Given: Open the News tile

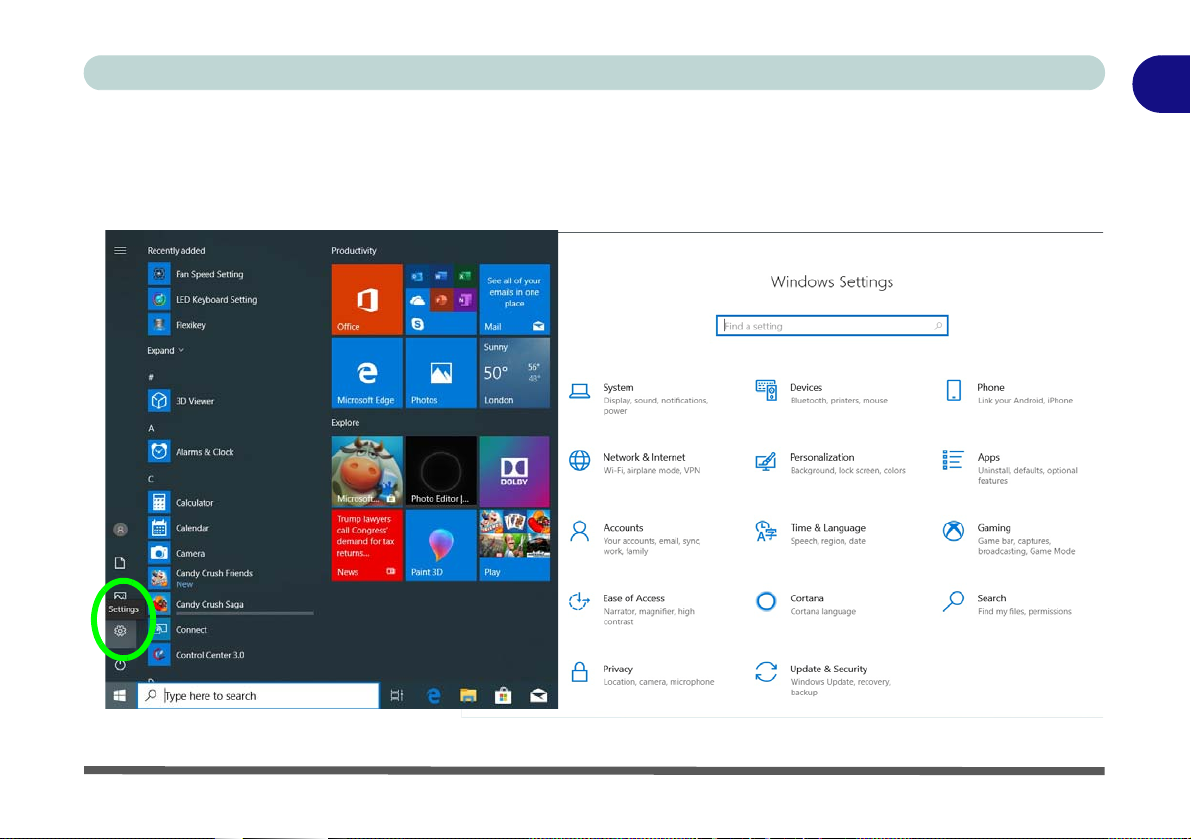Looking at the screenshot, I should pos(367,544).
